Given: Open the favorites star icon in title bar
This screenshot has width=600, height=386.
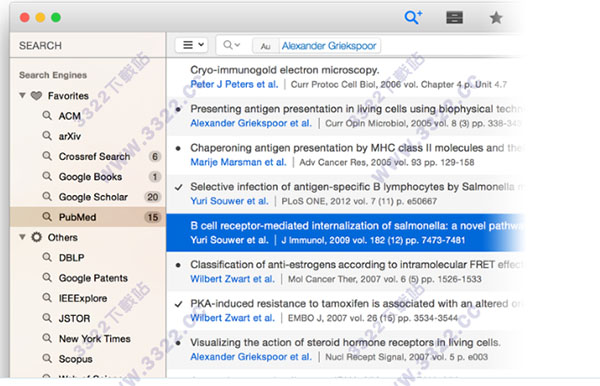Looking at the screenshot, I should [496, 18].
